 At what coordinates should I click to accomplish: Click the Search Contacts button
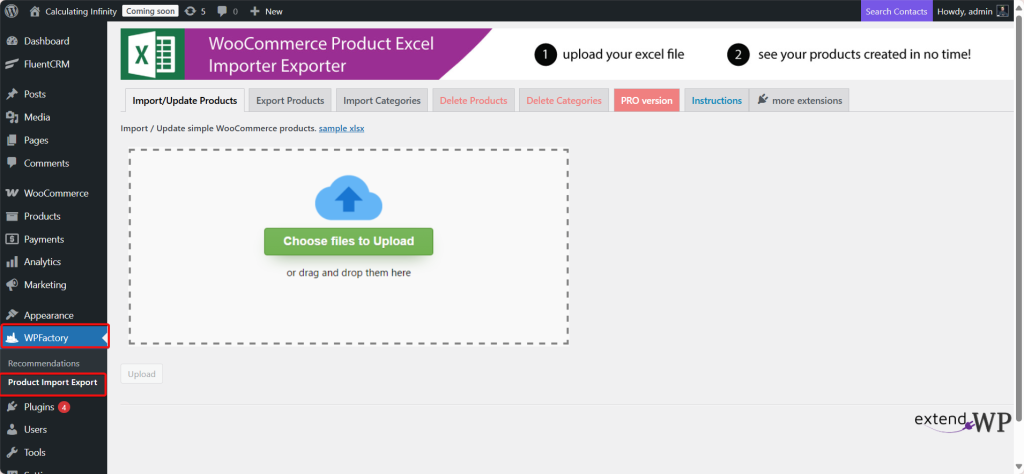(896, 11)
